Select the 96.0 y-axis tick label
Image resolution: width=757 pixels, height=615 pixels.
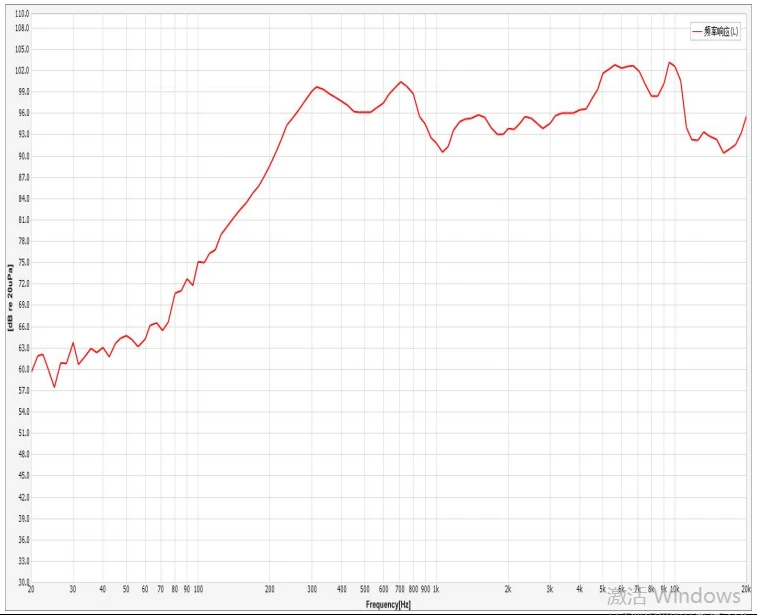coord(24,113)
